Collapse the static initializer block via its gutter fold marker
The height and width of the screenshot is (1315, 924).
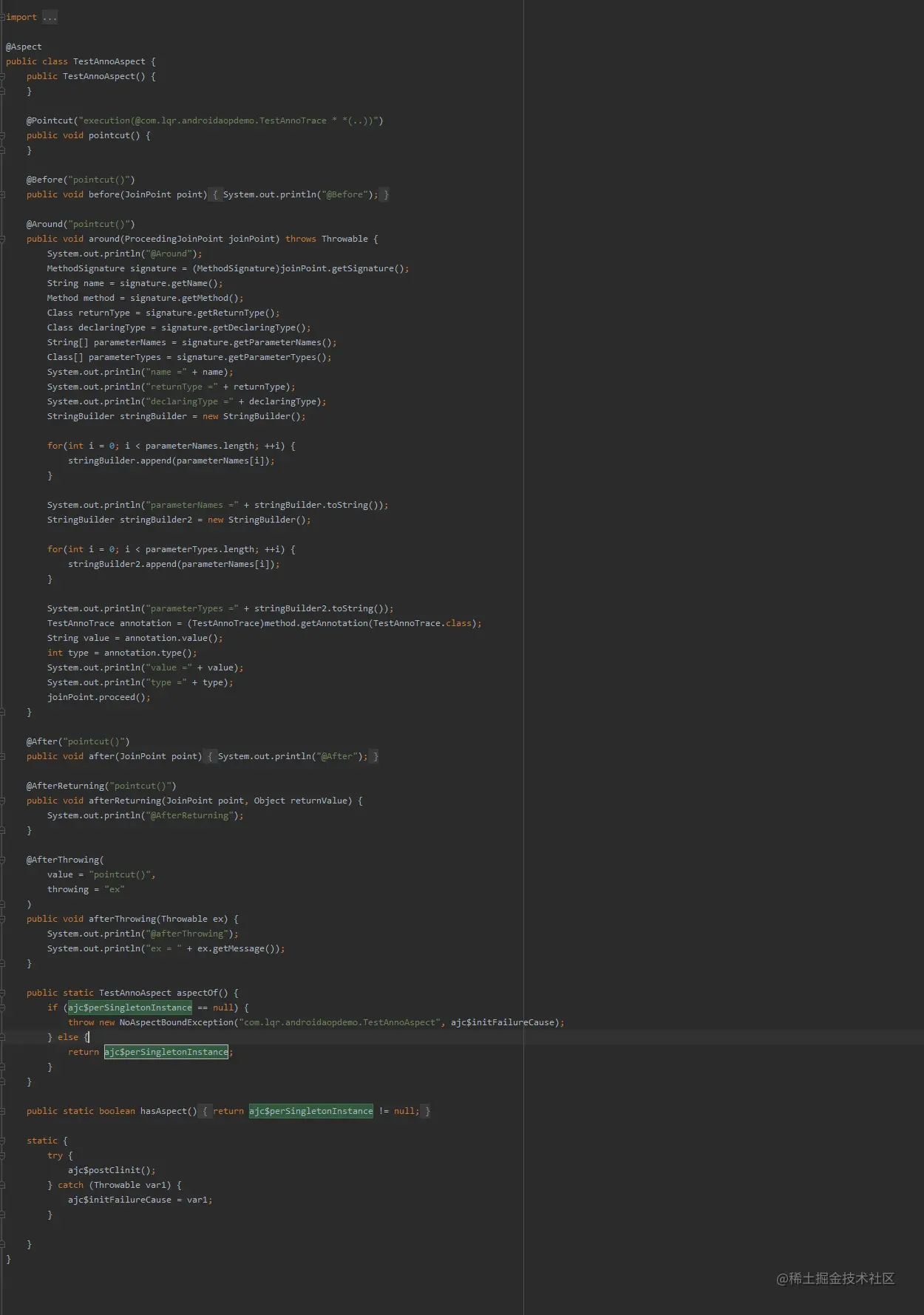(x=3, y=1141)
